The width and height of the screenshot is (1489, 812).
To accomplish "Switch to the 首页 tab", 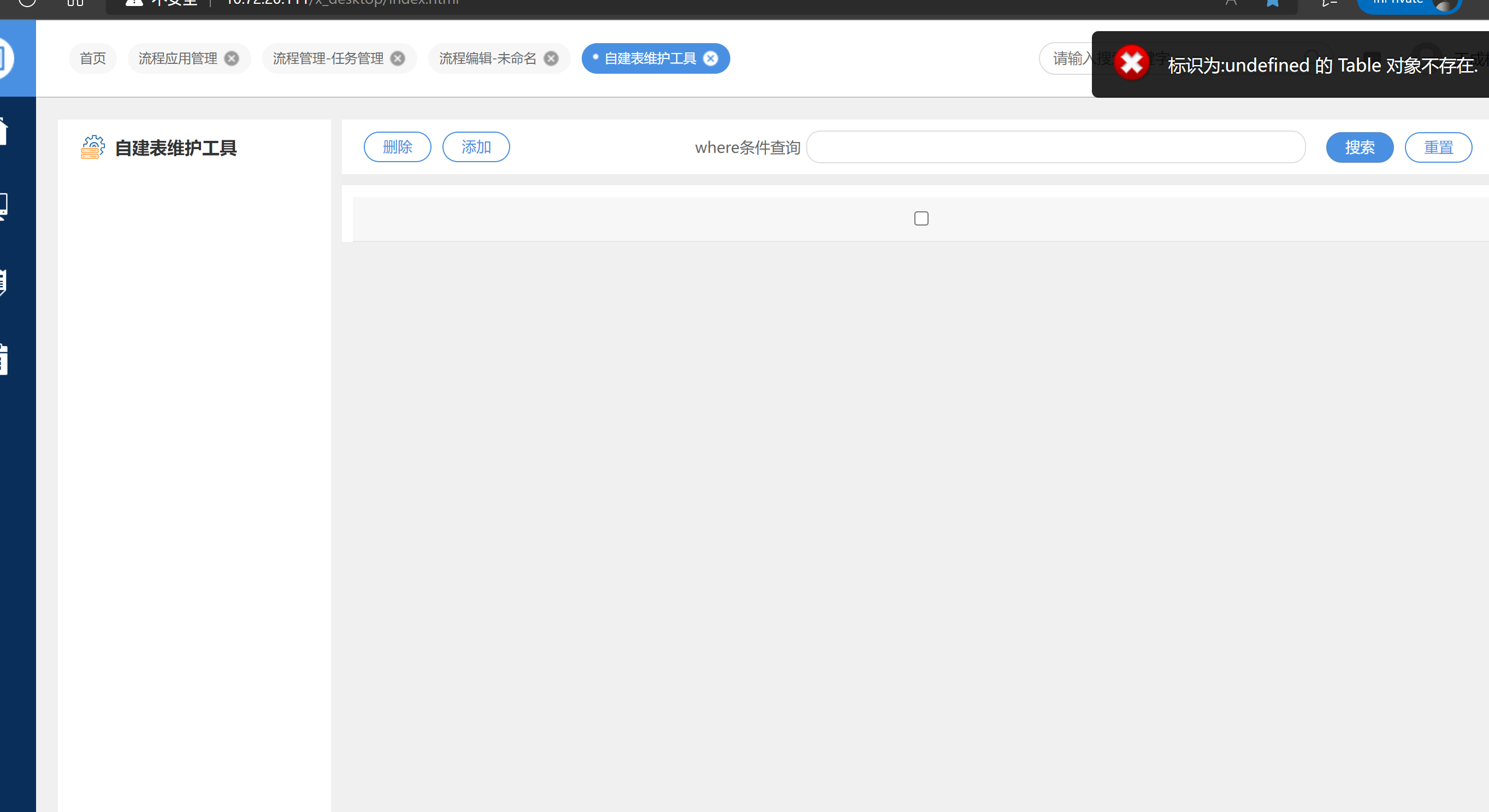I will tap(92, 58).
